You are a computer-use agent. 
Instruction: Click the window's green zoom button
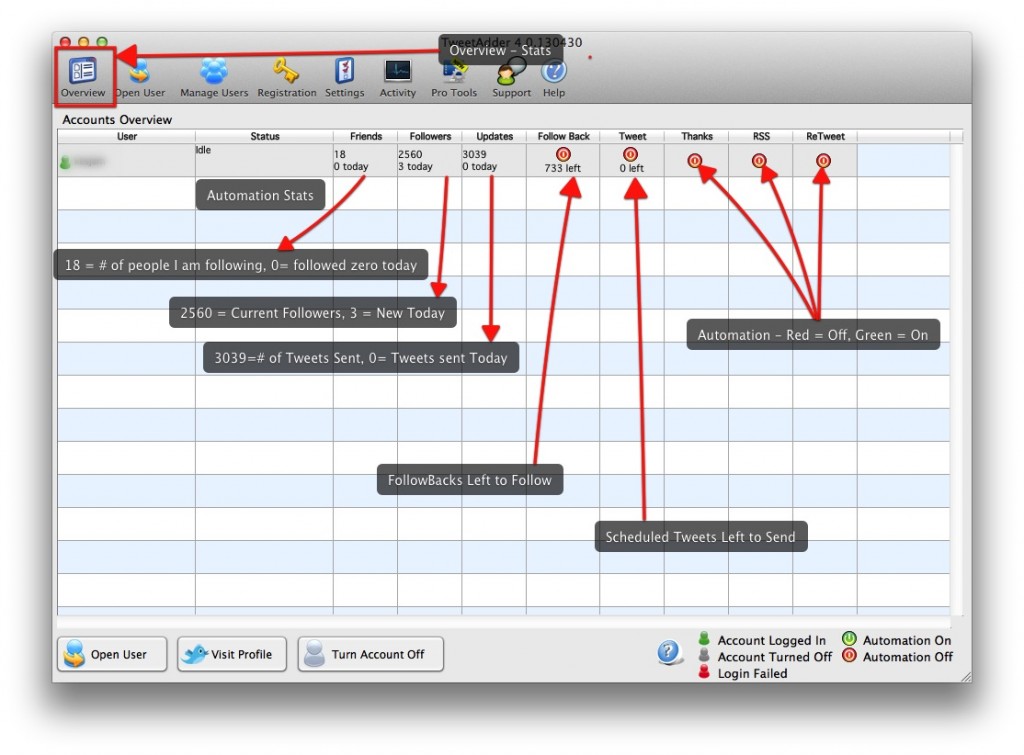102,42
